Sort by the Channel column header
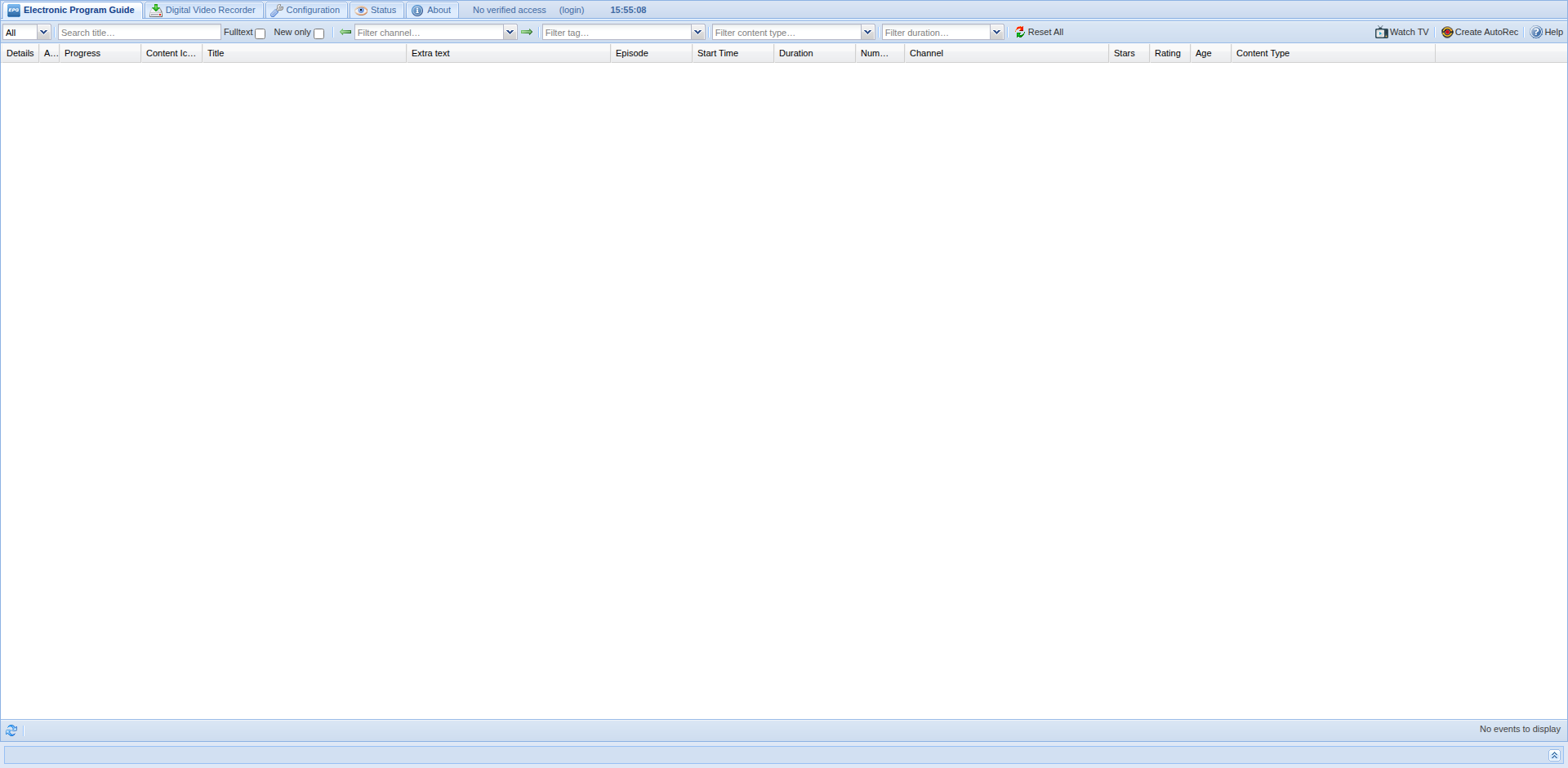The image size is (1568, 768). (1006, 53)
